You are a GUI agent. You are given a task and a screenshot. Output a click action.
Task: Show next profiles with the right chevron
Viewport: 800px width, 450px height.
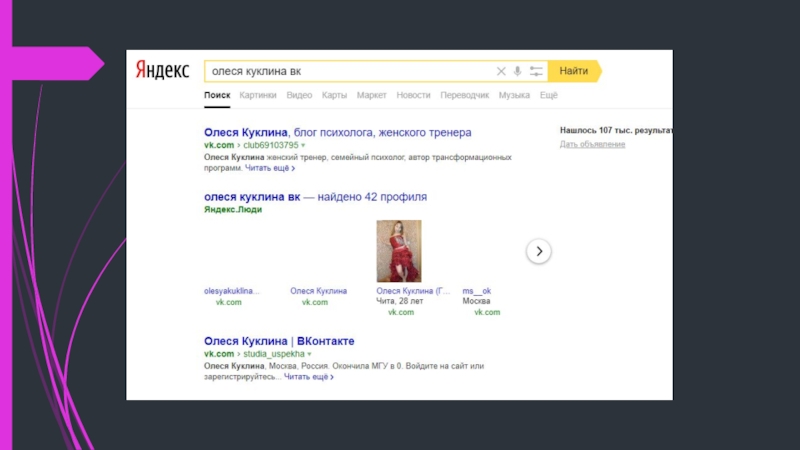539,251
